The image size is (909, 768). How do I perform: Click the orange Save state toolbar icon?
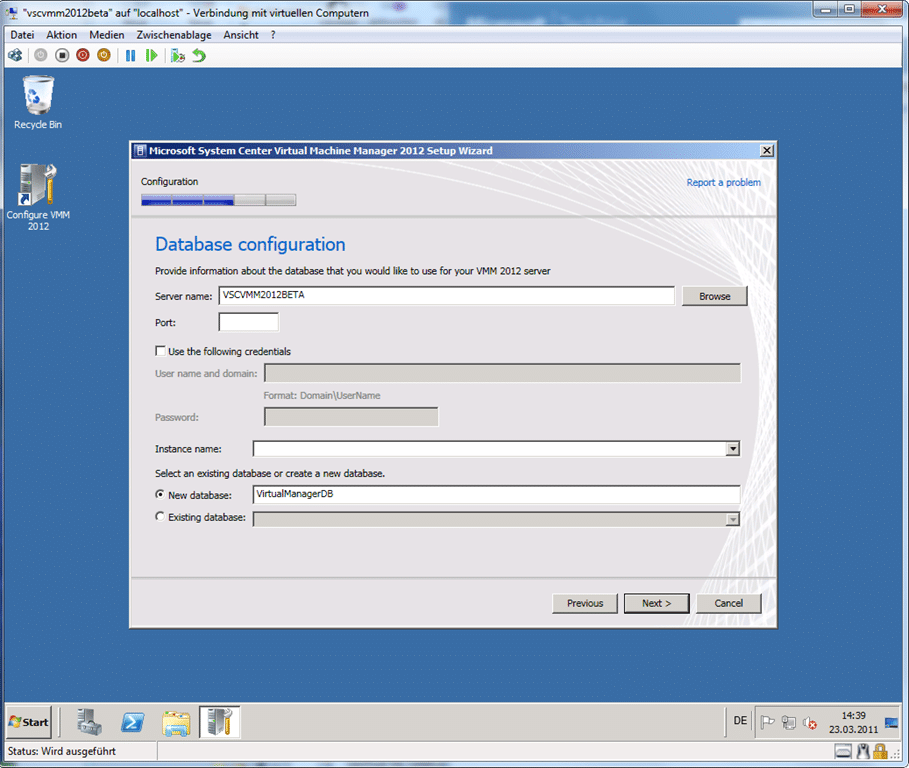[104, 56]
